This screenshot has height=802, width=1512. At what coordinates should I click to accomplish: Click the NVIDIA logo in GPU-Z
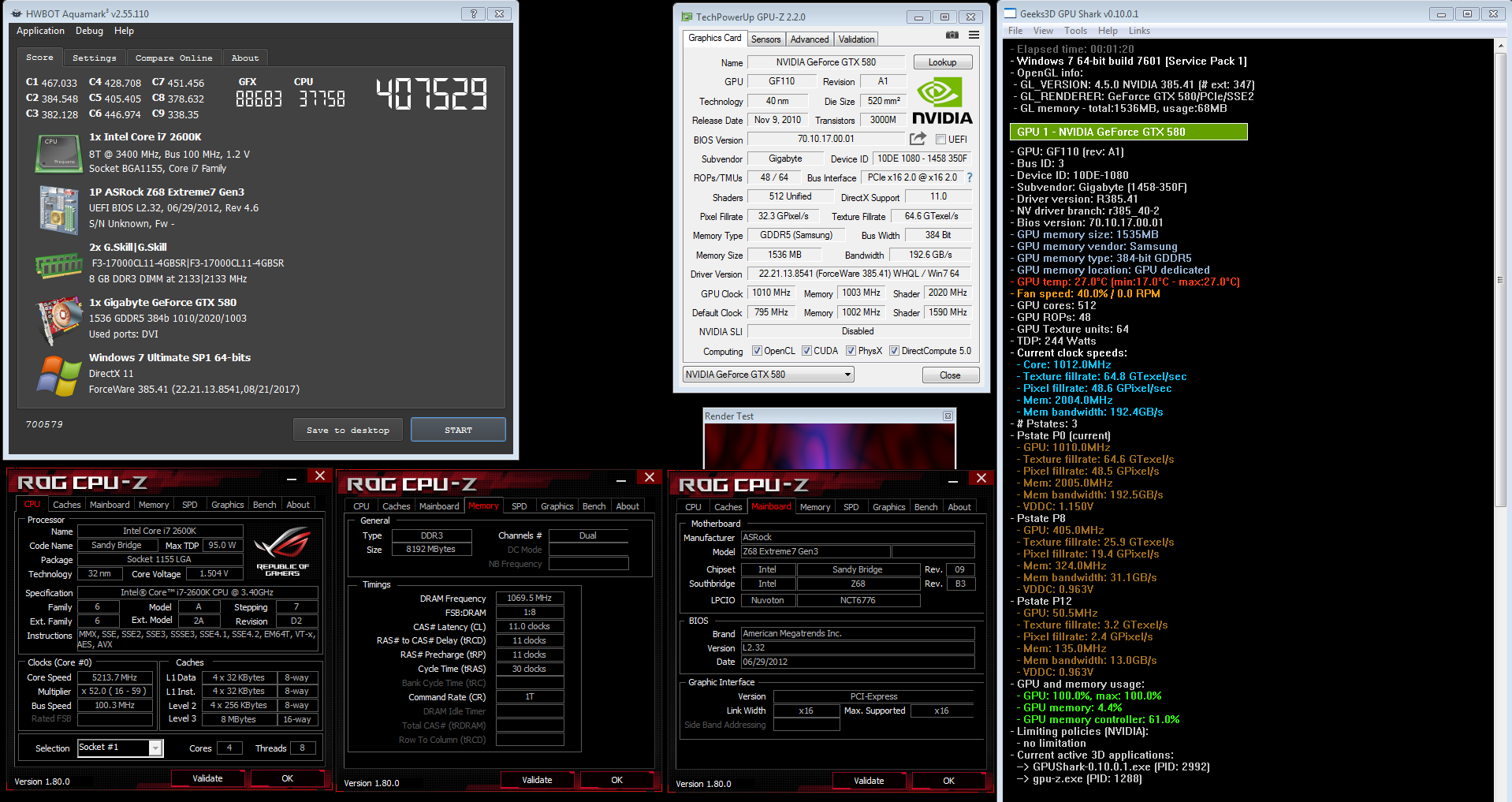(942, 100)
